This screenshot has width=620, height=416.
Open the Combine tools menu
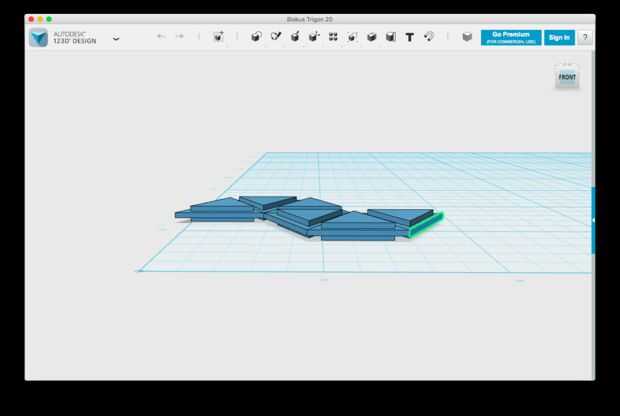pos(371,37)
